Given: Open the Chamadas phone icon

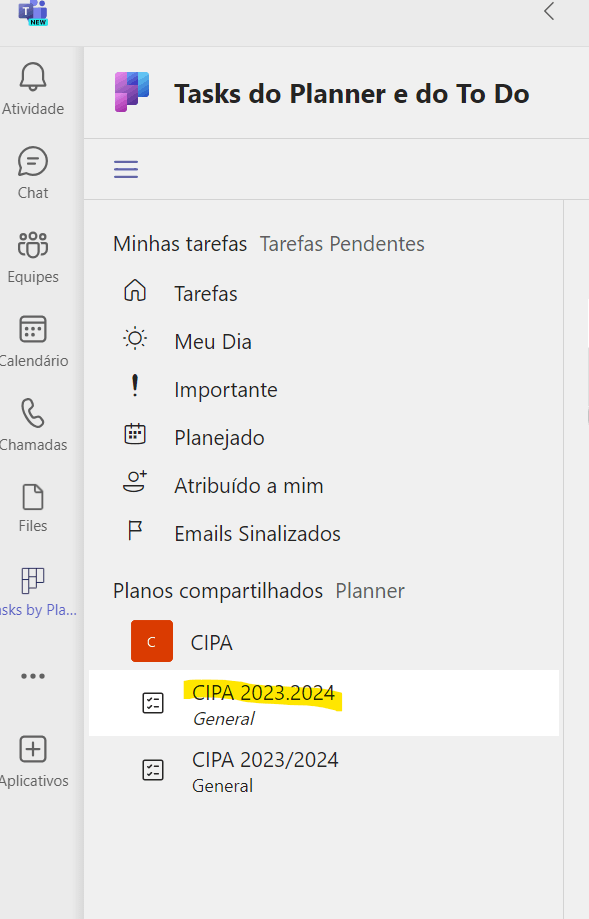Looking at the screenshot, I should [33, 413].
